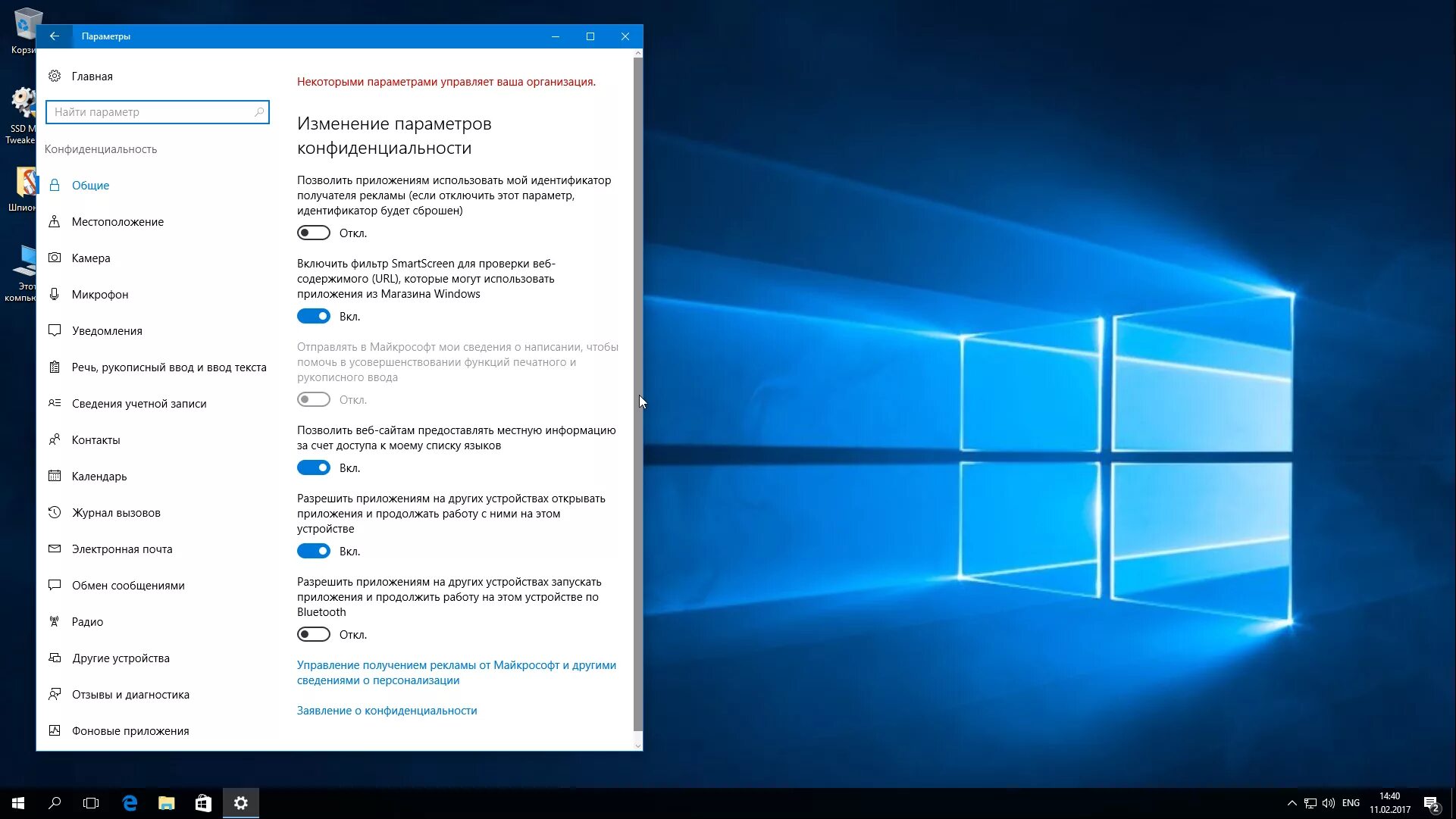Screen dimensions: 1456x819
Task: Switch to Отзывы и диагностика section
Action: pos(130,695)
